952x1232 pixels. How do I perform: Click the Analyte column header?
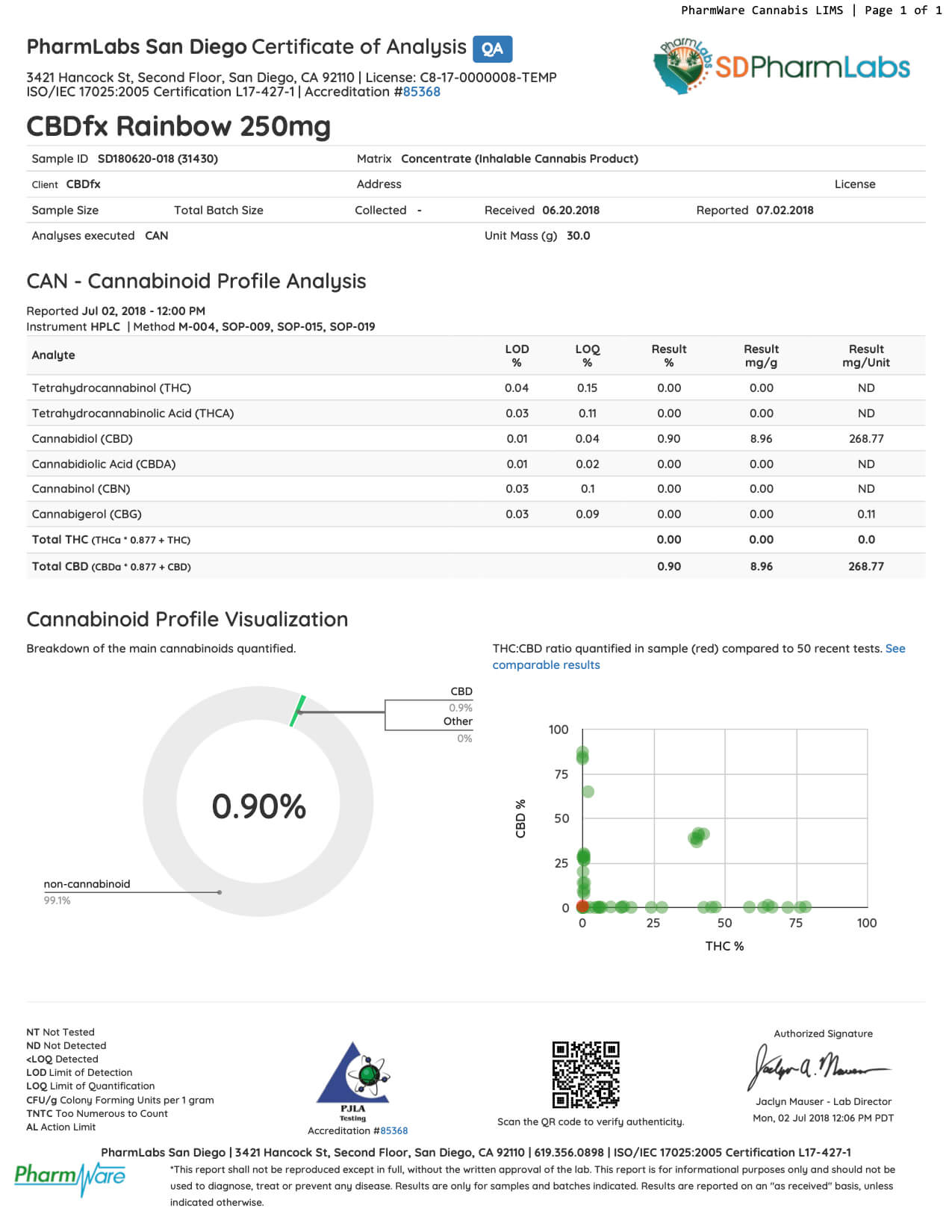tap(53, 355)
